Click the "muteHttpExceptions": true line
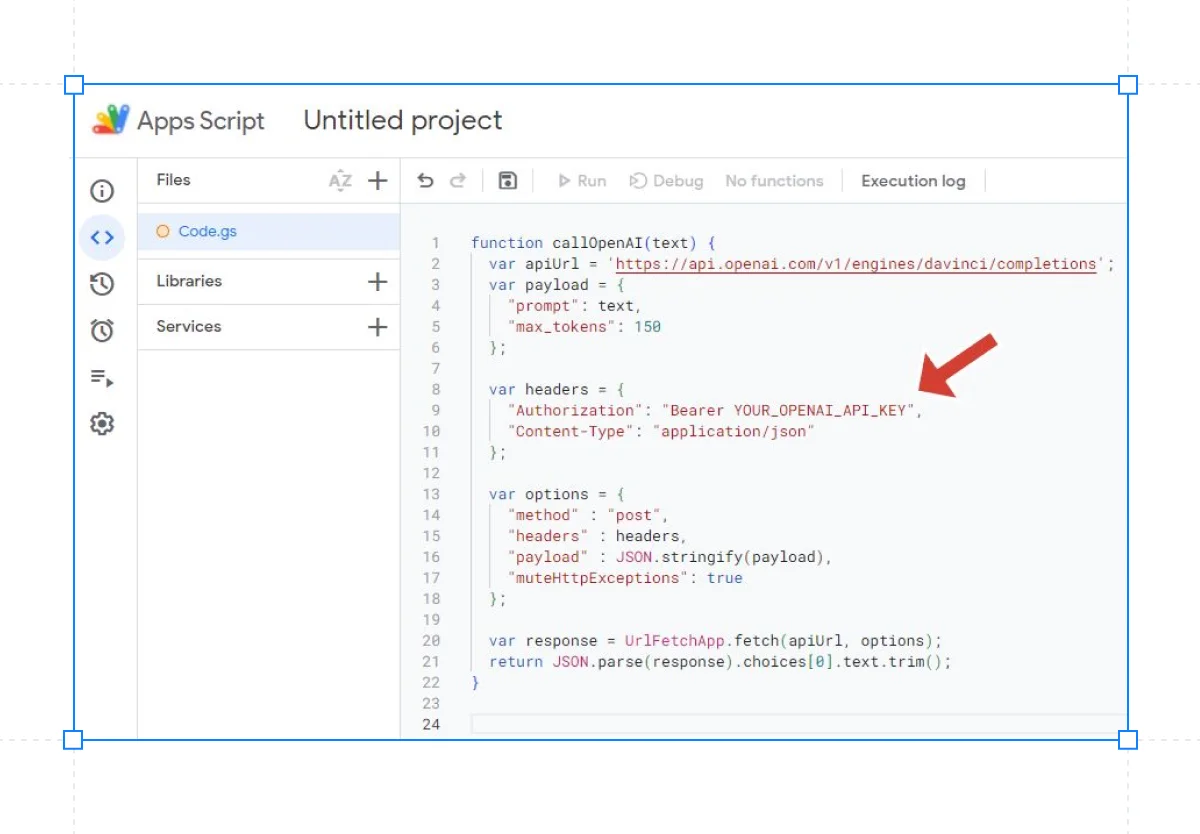 click(625, 578)
